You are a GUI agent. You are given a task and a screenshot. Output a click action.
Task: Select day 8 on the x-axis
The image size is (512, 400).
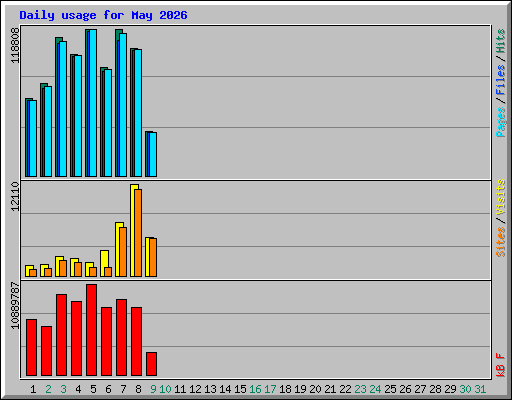138,389
